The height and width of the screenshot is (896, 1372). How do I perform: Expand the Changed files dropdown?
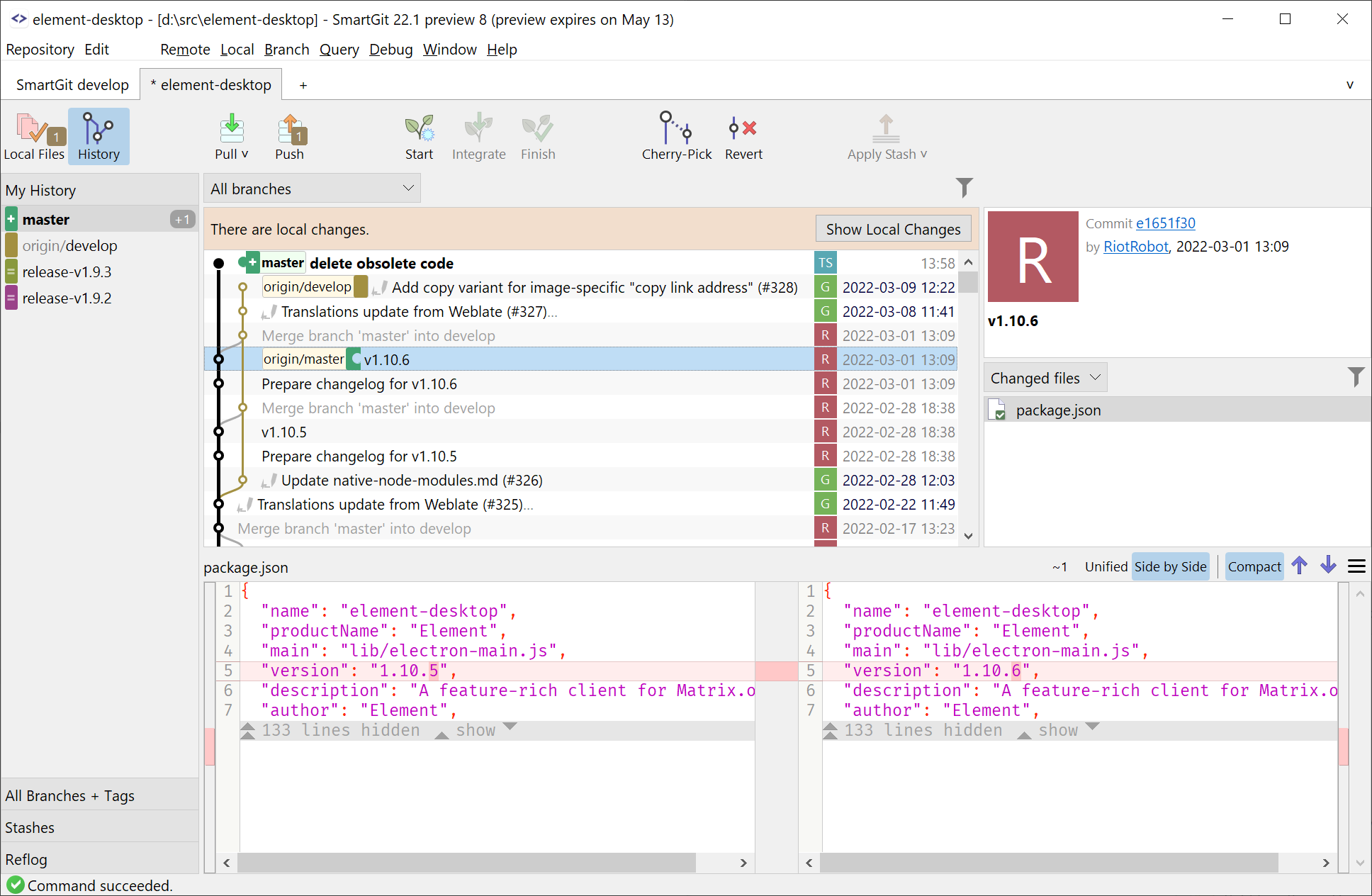point(1044,377)
